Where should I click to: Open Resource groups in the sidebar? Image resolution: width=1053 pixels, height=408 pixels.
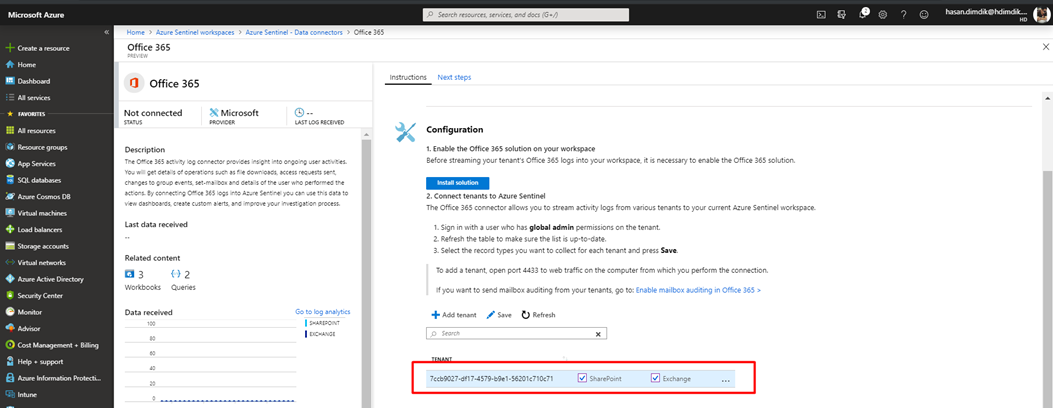coord(42,147)
